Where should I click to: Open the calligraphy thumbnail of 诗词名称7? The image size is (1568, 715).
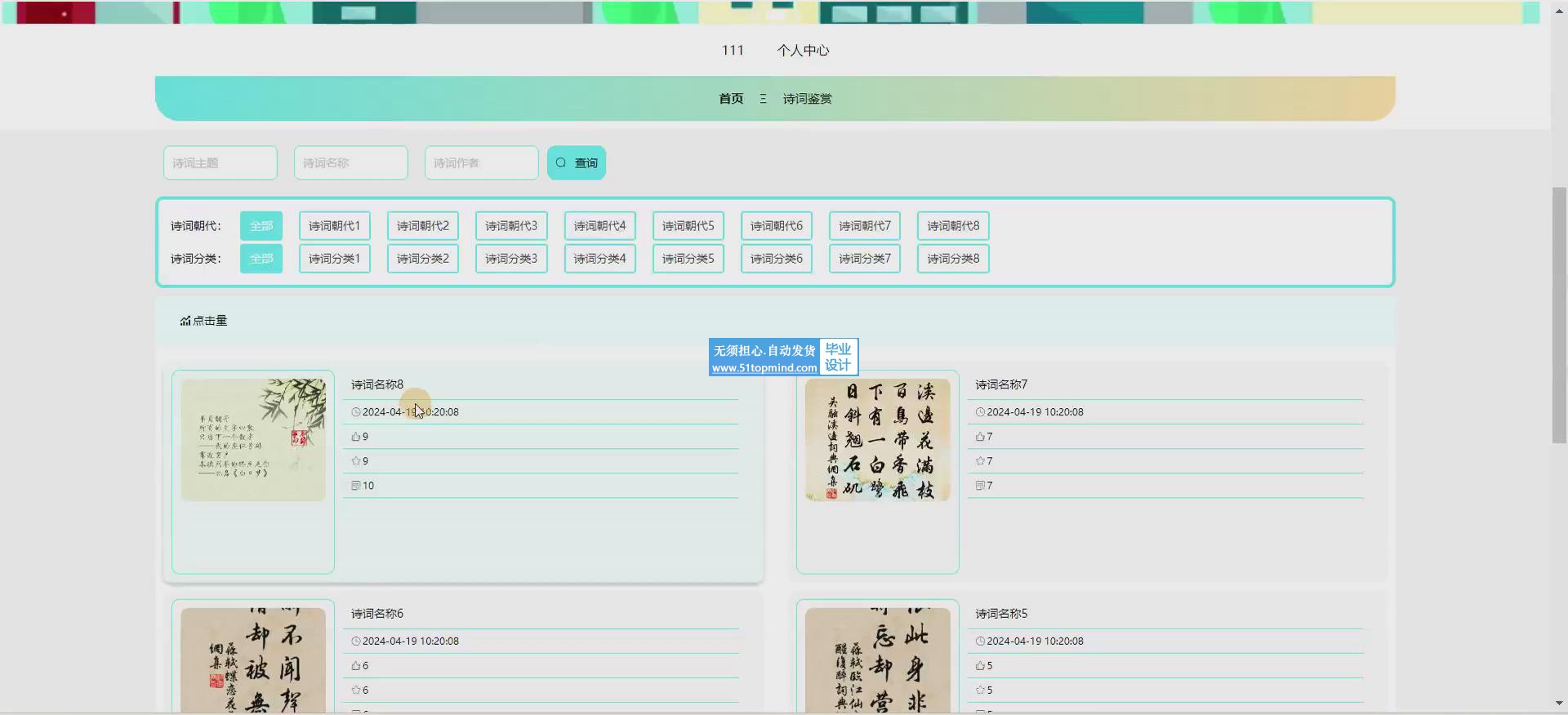(x=878, y=440)
